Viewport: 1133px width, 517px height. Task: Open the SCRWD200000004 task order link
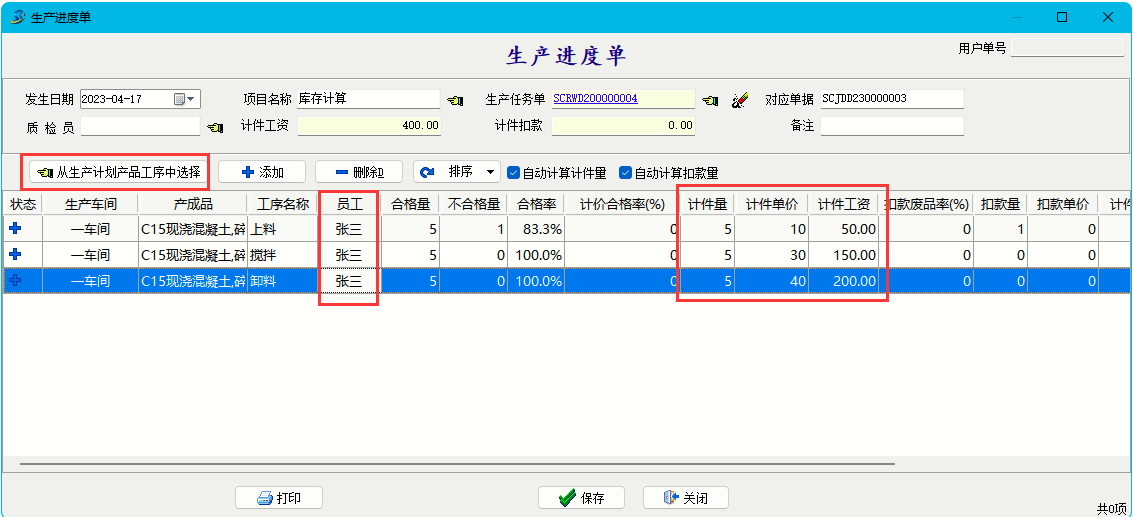coord(595,99)
